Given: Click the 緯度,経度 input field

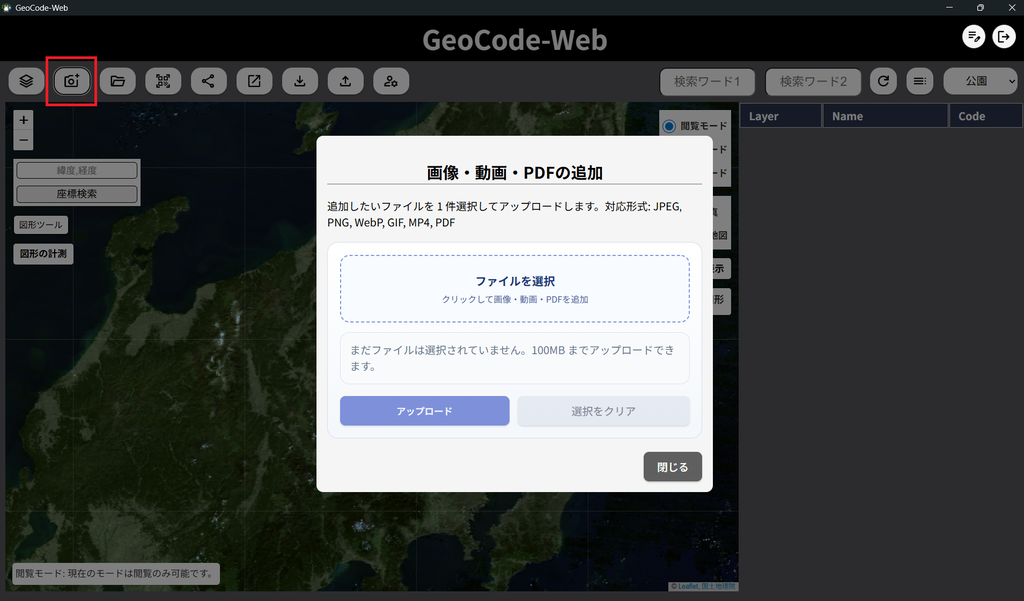Looking at the screenshot, I should [77, 171].
